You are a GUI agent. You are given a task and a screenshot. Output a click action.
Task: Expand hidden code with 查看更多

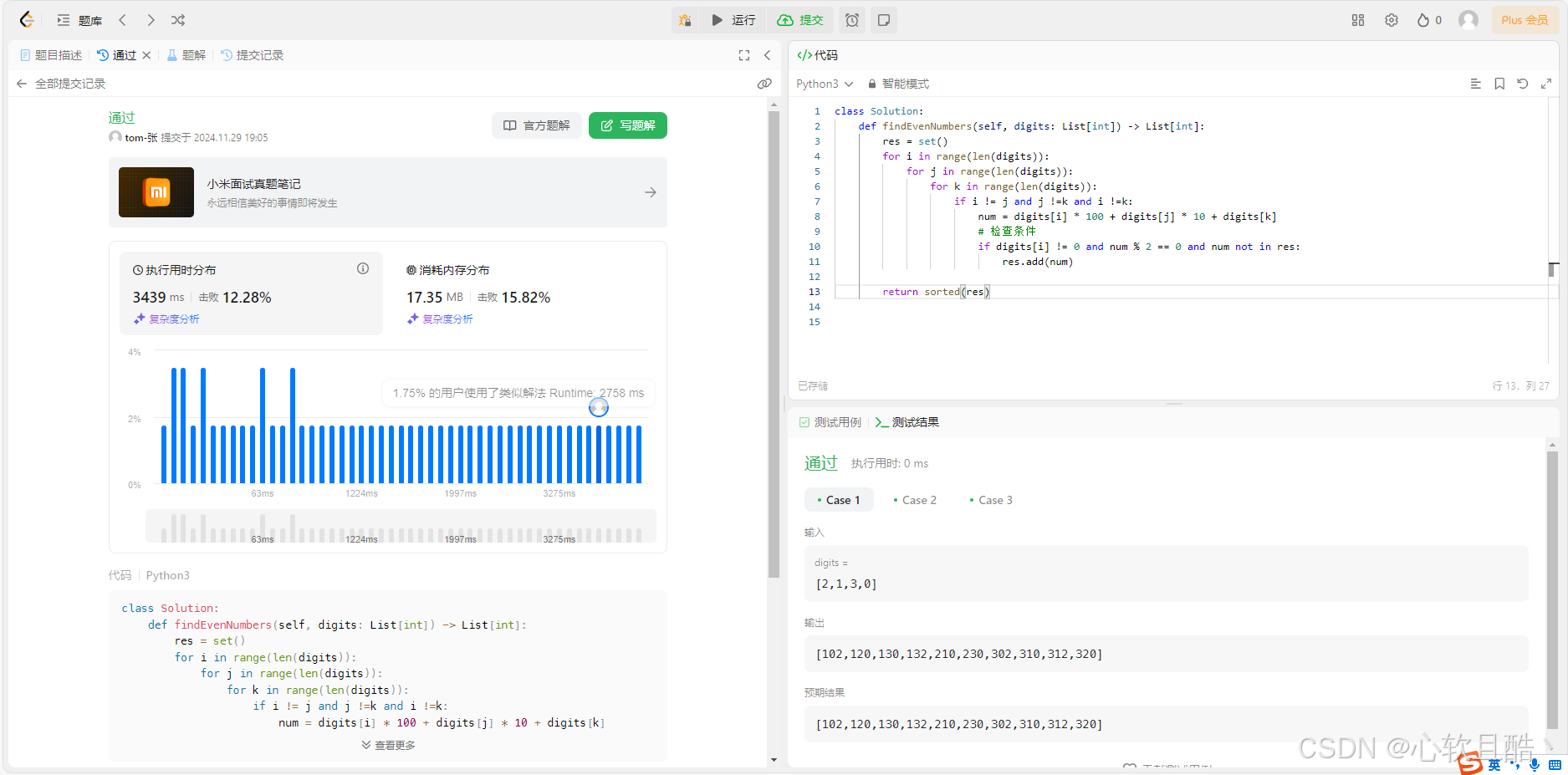[387, 744]
